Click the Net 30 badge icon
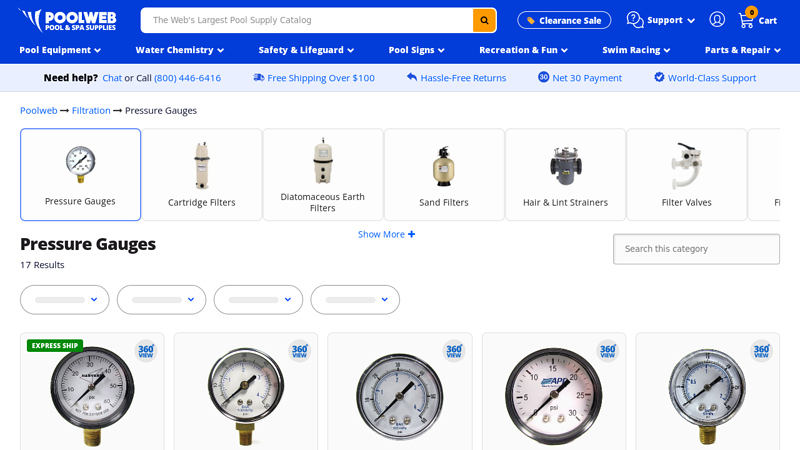This screenshot has height=450, width=800. point(543,77)
